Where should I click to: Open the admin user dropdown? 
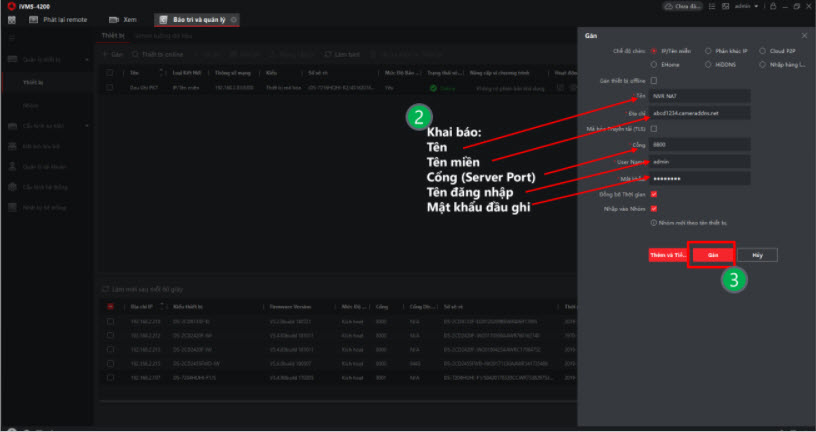tap(747, 6)
